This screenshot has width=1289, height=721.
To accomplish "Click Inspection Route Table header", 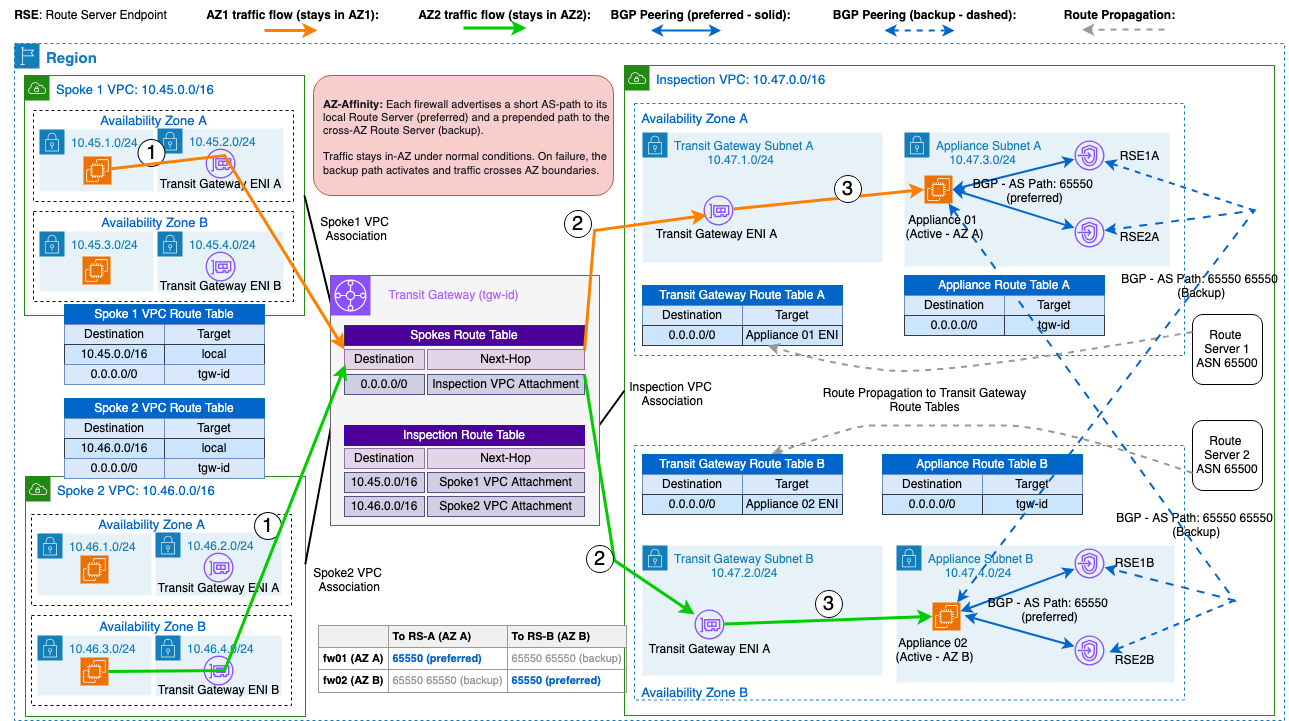I will point(464,435).
